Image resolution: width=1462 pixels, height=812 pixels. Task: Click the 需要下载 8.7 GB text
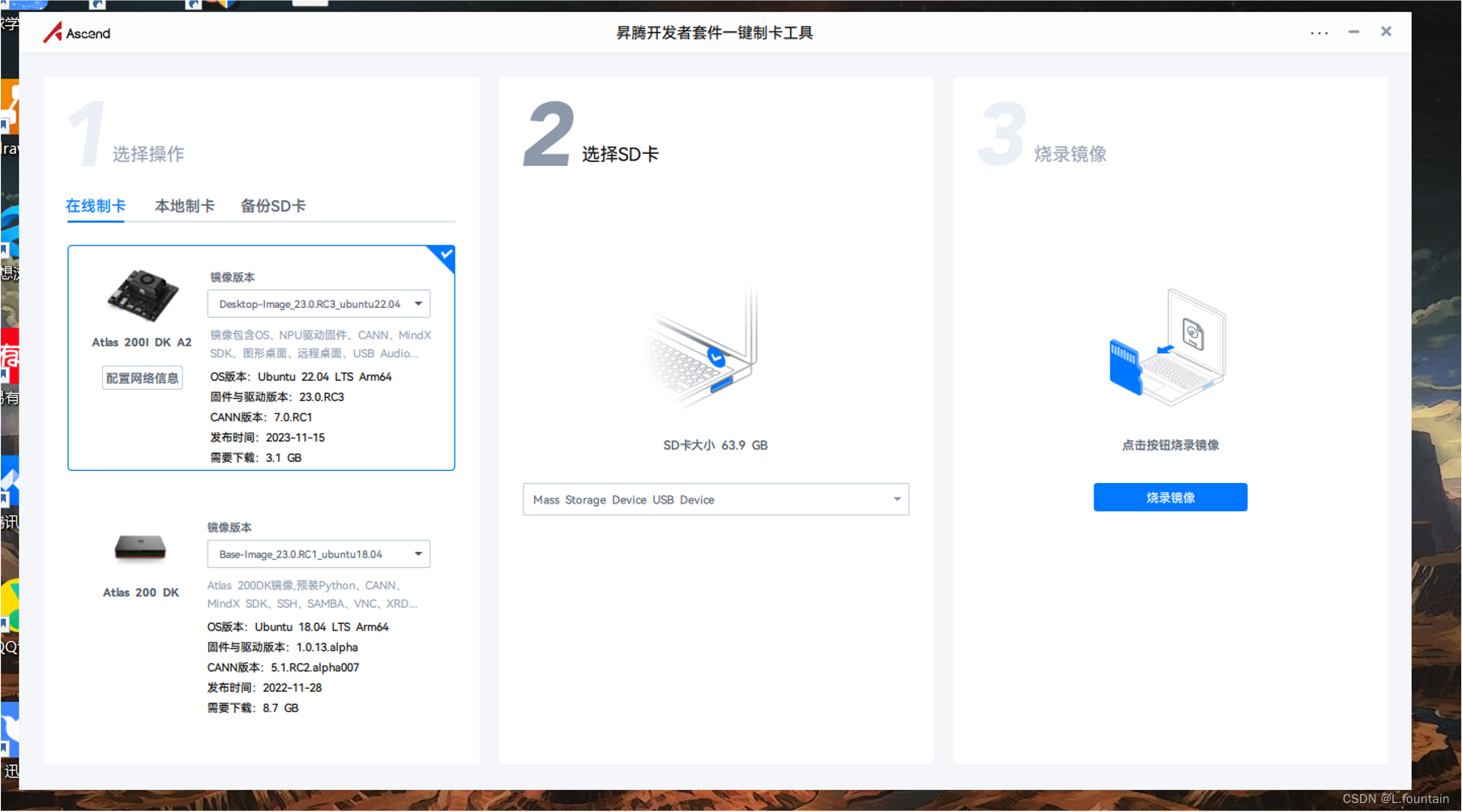(x=253, y=708)
